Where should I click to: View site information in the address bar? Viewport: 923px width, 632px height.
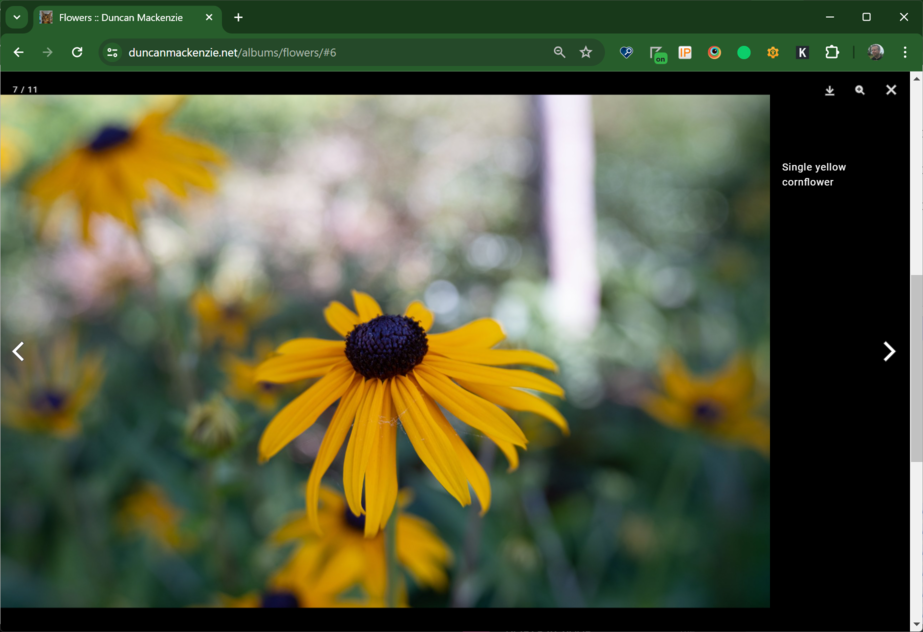pyautogui.click(x=113, y=53)
